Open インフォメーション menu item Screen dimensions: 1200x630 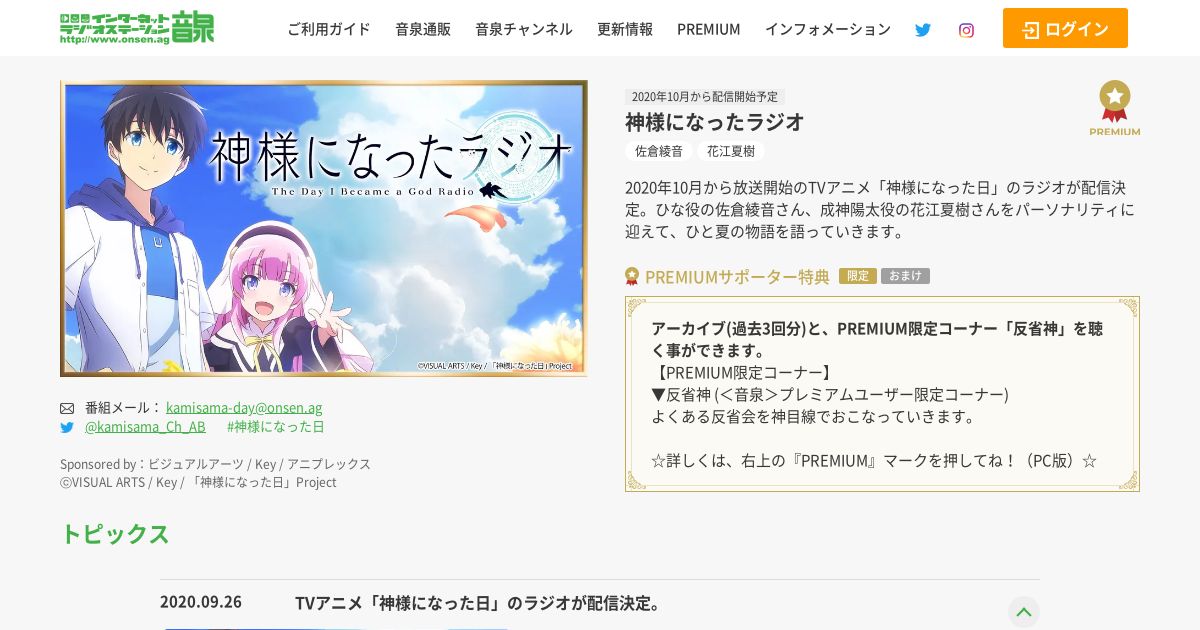coord(828,29)
